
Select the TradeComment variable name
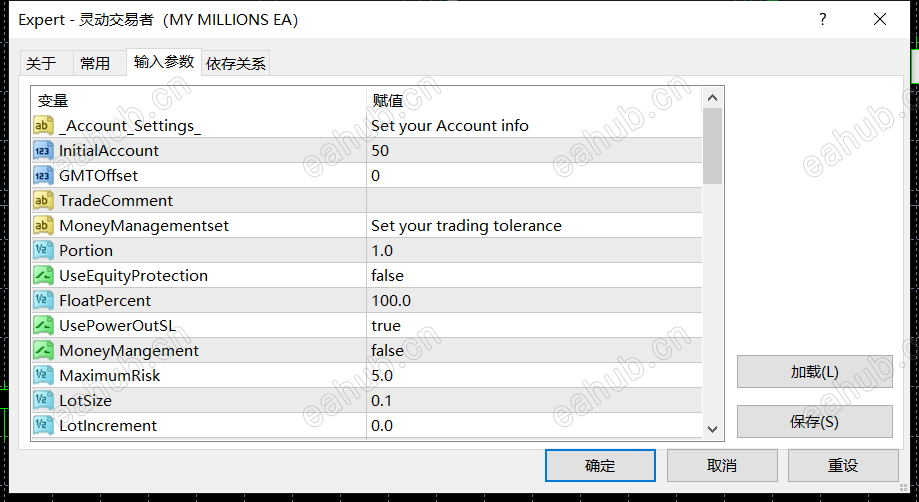116,201
